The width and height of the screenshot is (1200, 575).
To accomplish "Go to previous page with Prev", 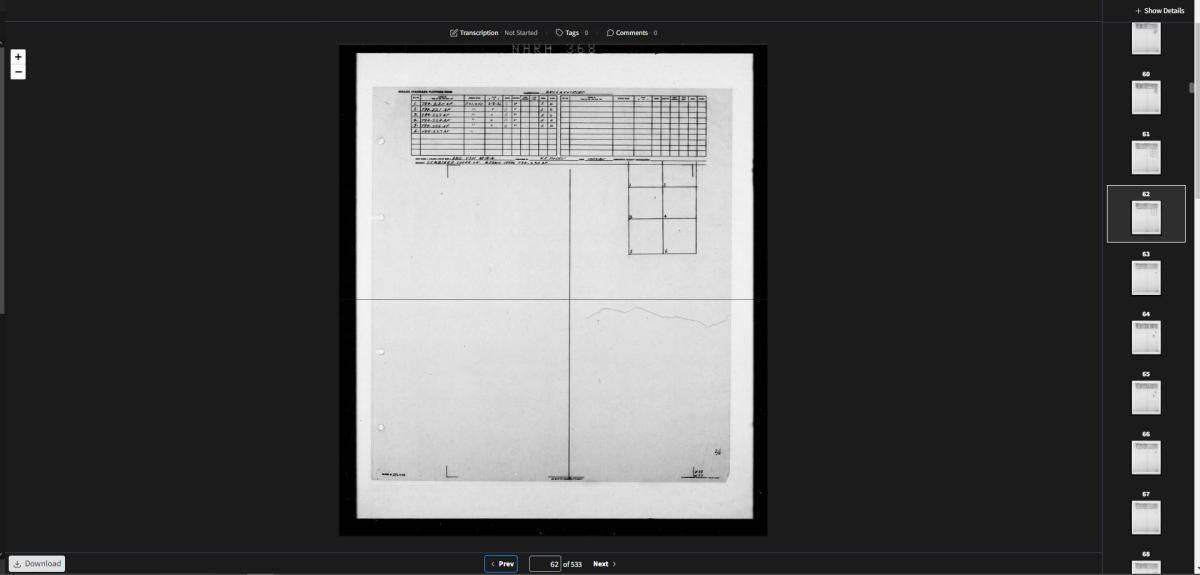I will click(x=501, y=564).
